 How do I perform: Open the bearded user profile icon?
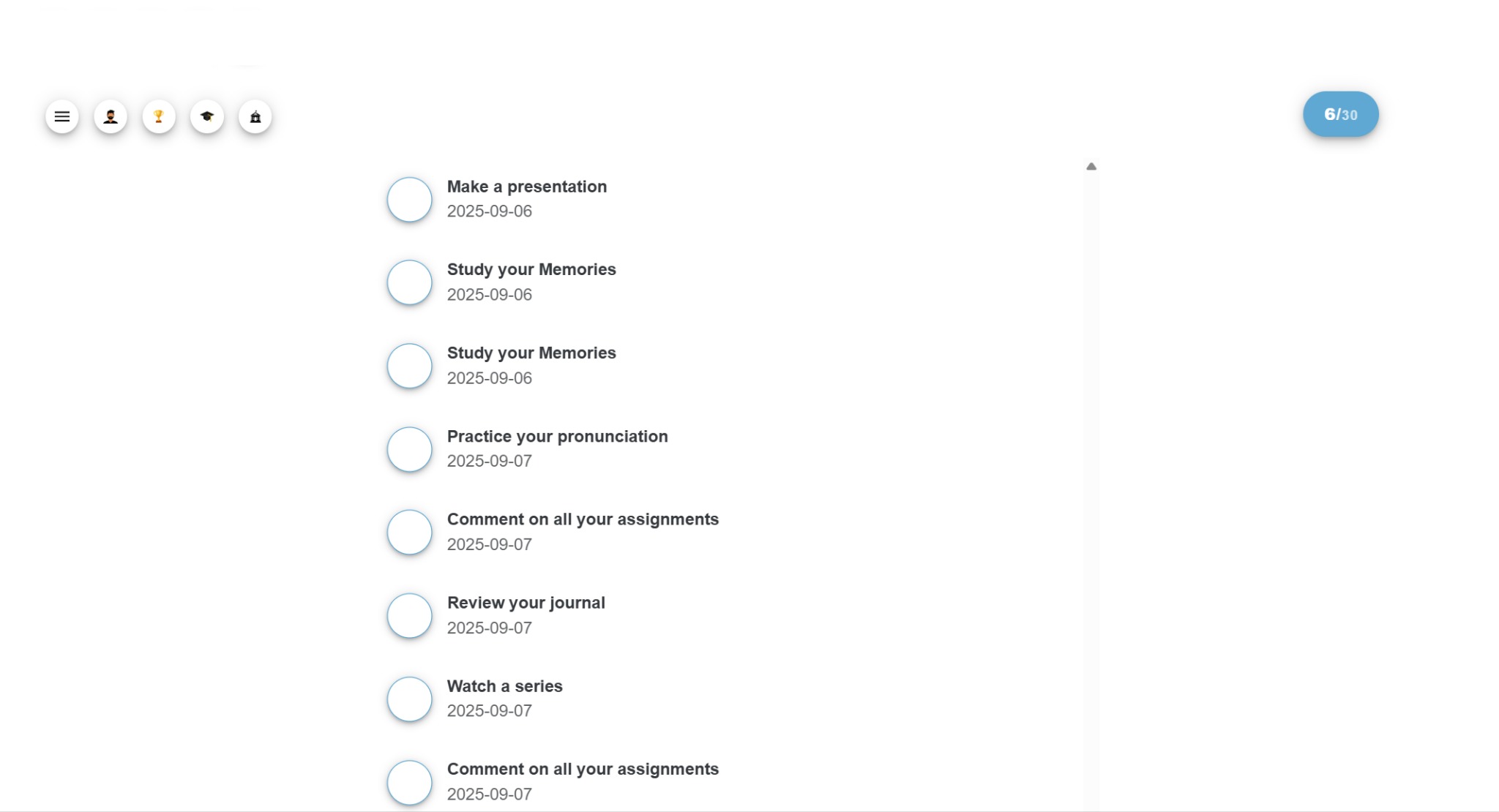point(111,117)
